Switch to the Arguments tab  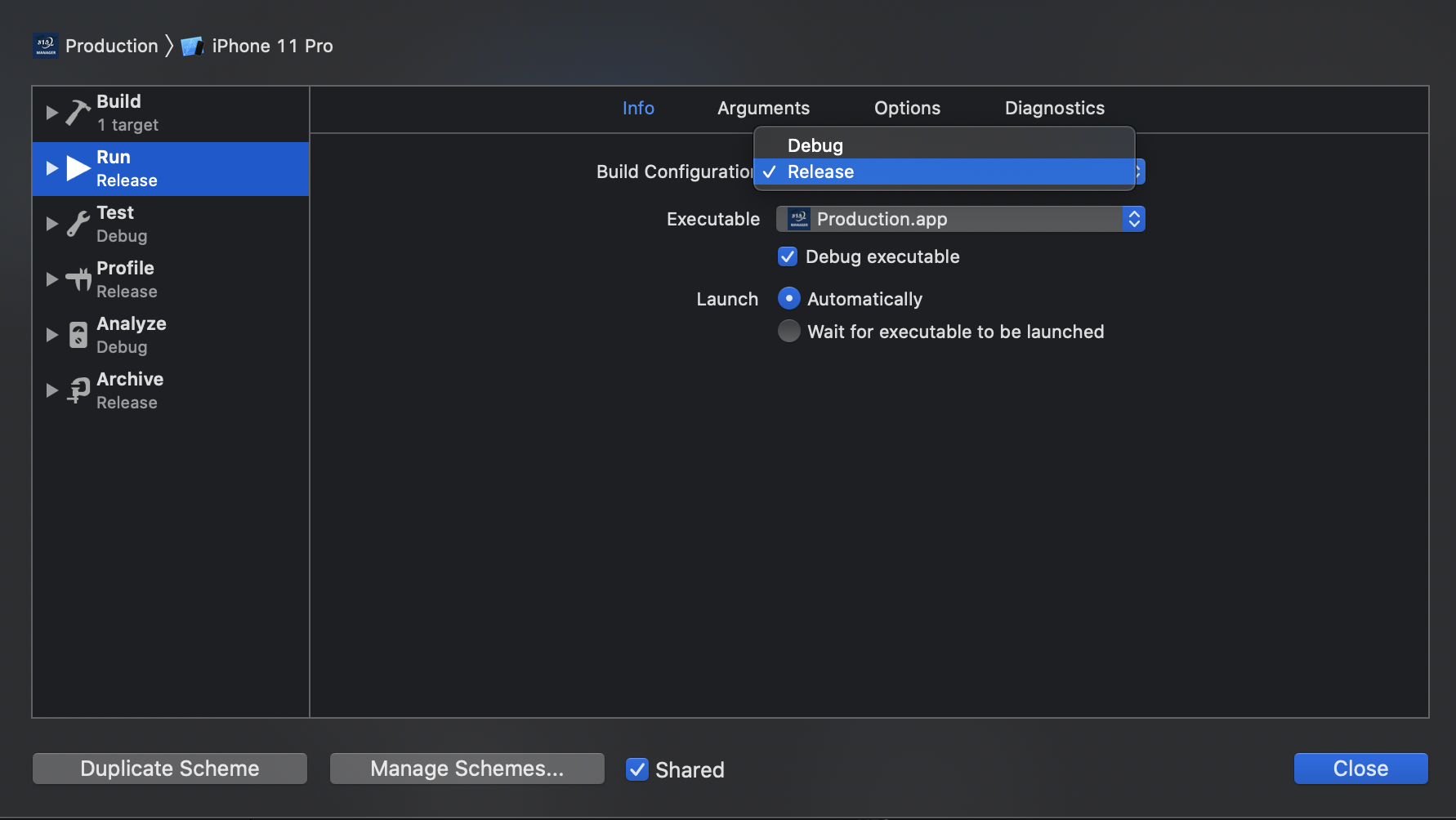point(763,108)
